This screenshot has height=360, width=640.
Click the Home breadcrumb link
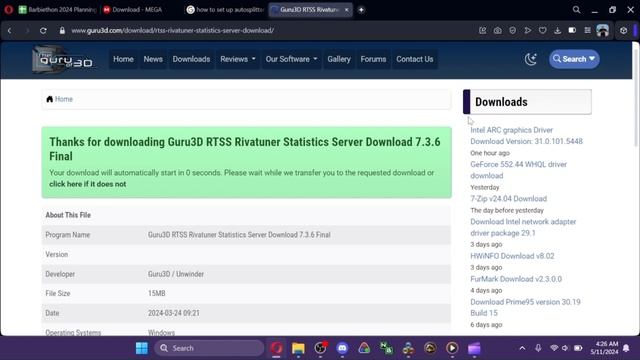coord(64,99)
